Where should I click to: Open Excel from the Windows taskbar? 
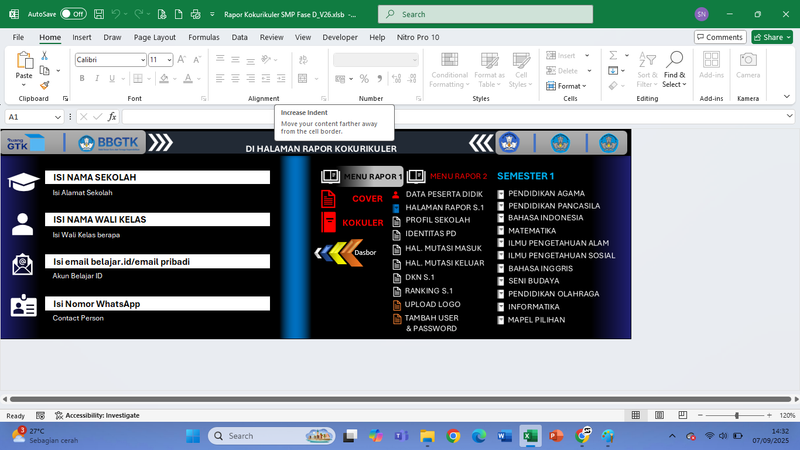[531, 436]
